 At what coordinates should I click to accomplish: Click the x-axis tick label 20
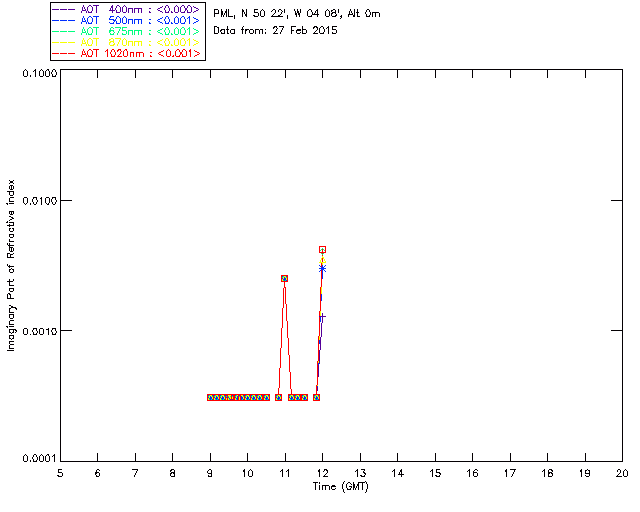[x=622, y=474]
